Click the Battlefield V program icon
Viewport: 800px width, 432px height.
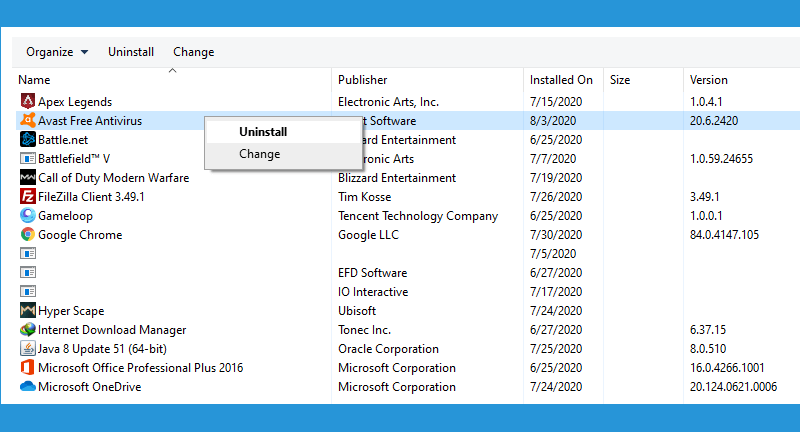tap(28, 158)
